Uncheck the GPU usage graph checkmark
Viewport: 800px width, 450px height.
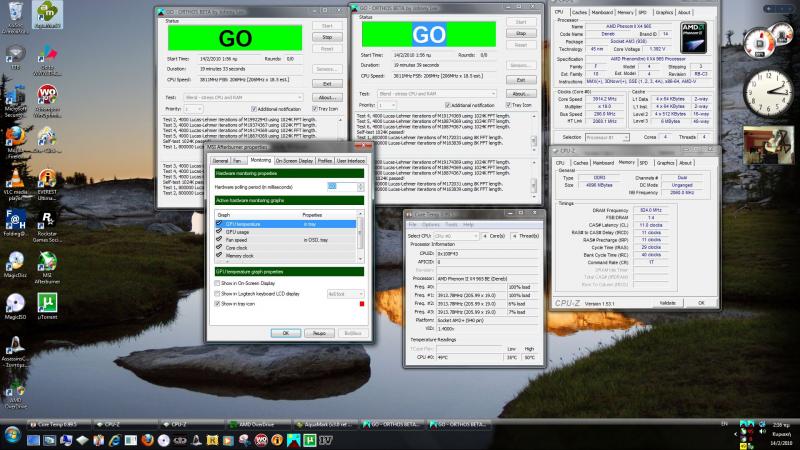tap(219, 232)
